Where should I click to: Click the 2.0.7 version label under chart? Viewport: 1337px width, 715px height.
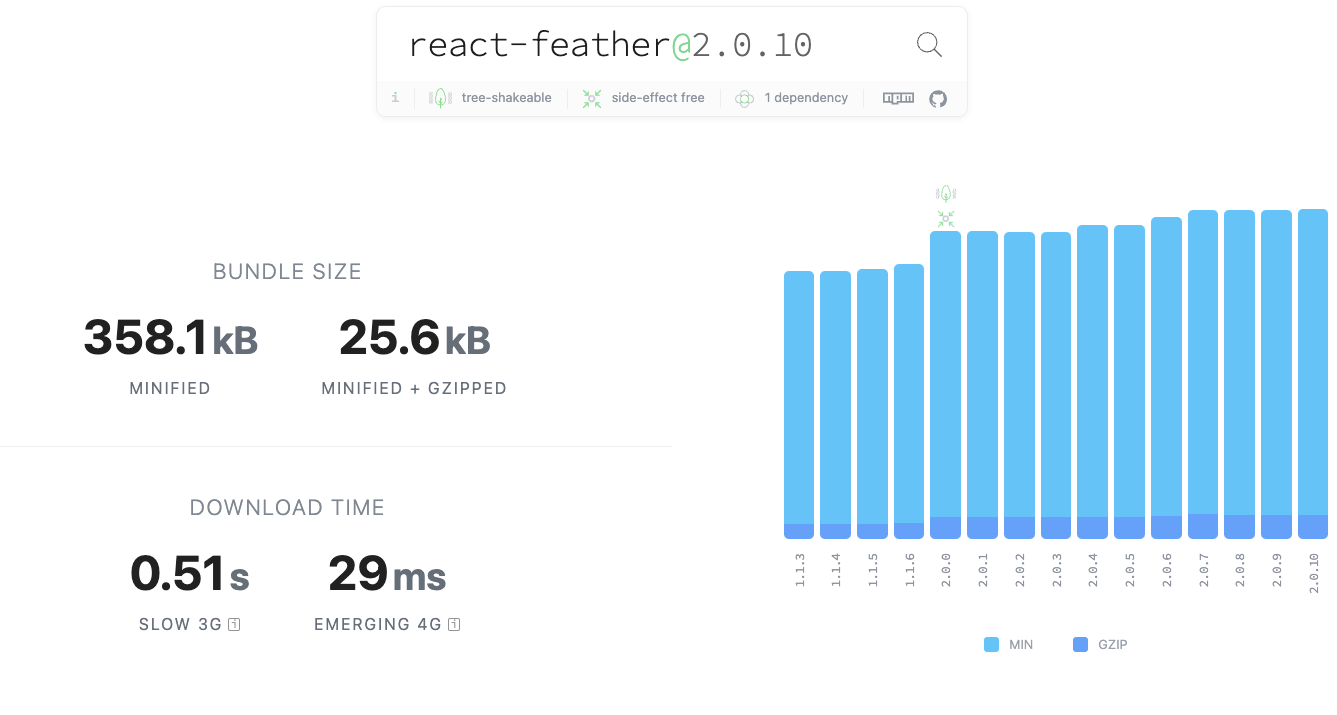pos(1203,569)
